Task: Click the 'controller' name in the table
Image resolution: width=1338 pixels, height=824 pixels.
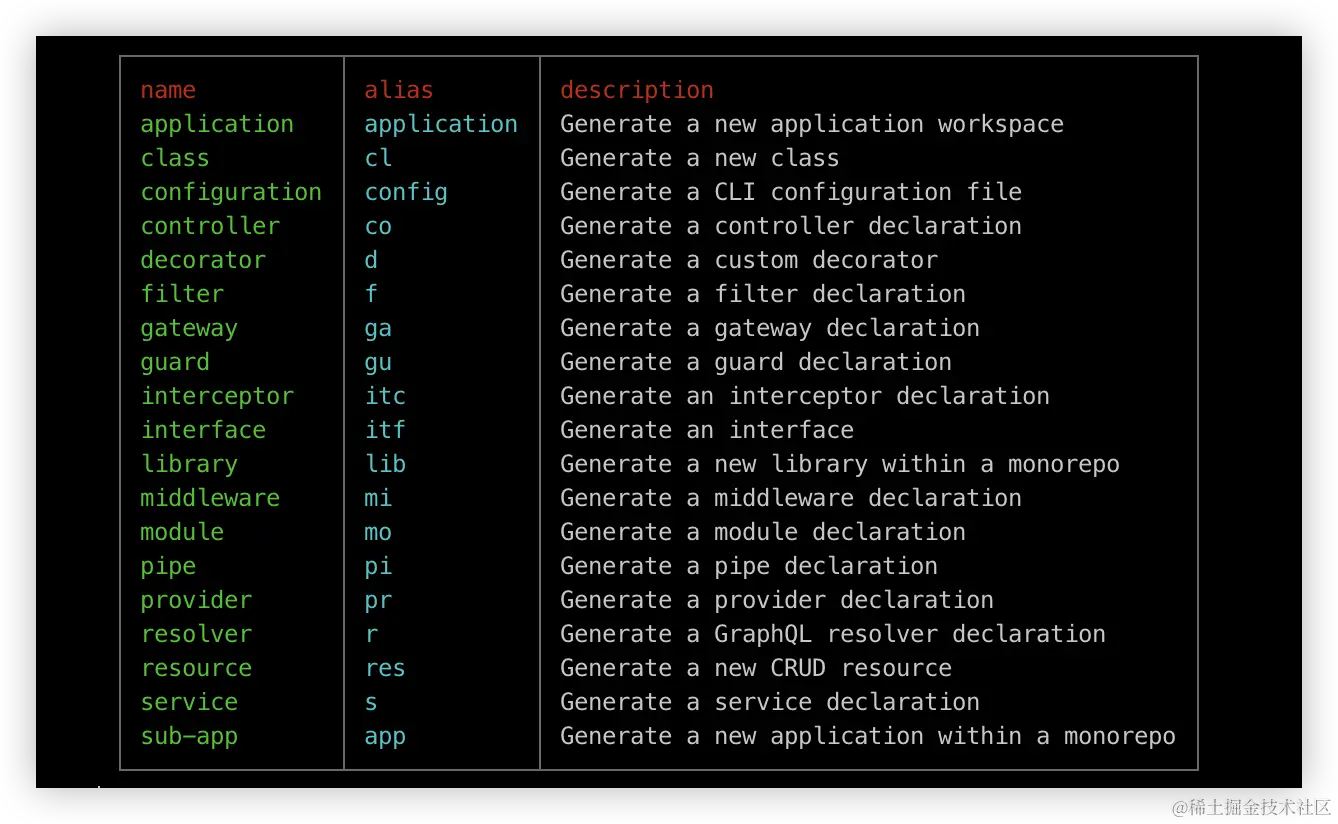Action: click(x=210, y=226)
